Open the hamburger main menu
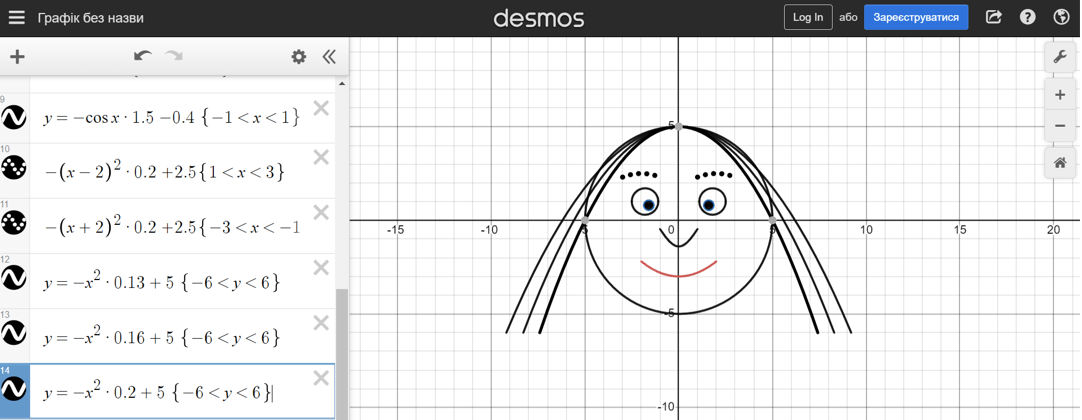The width and height of the screenshot is (1082, 420). point(16,17)
